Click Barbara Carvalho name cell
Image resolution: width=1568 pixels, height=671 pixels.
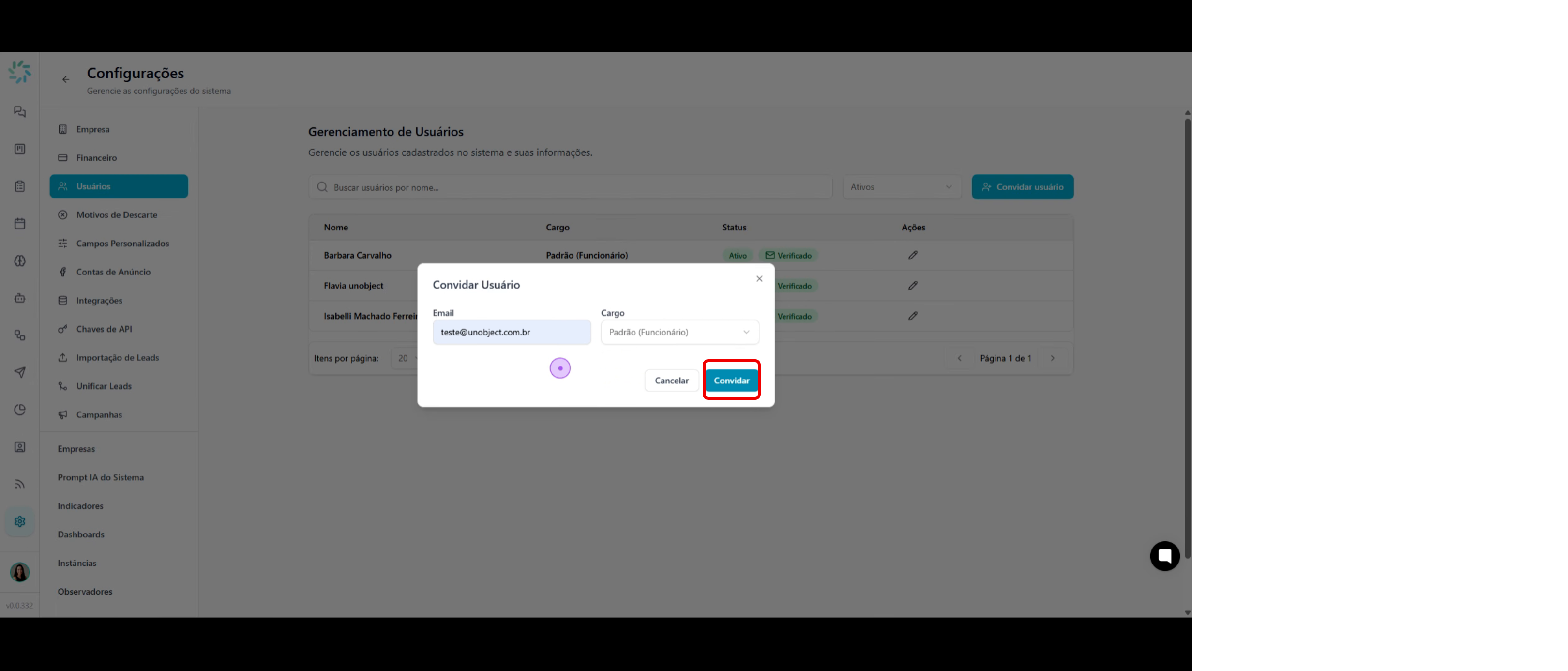[x=357, y=255]
